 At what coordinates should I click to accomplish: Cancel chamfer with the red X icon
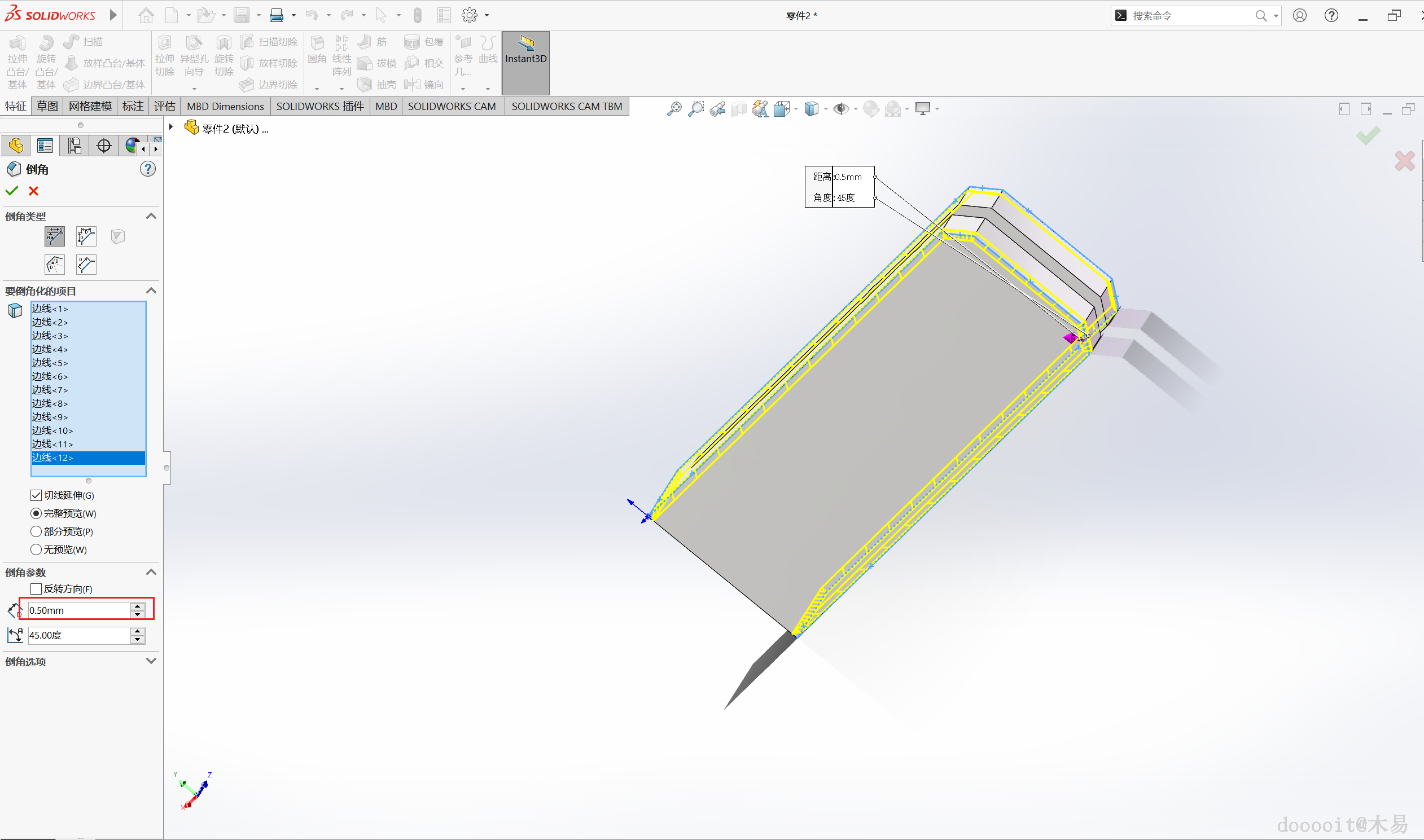pos(34,191)
